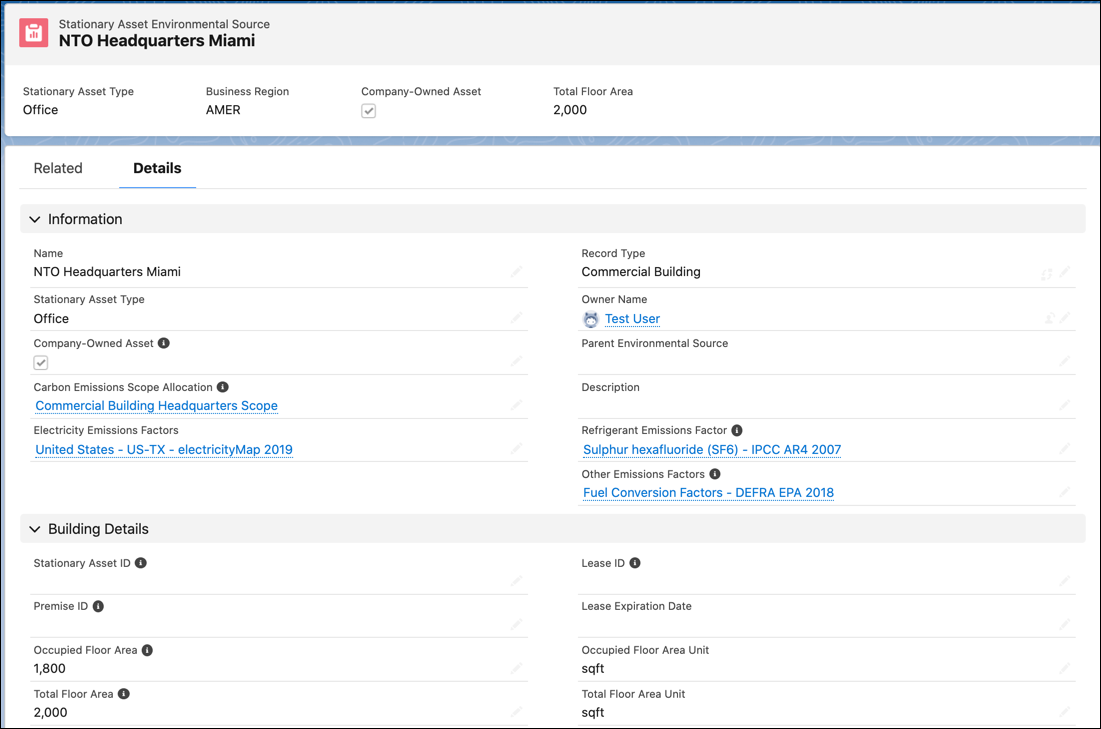Edit Stationary Asset Type via pencil icon
Screen dimensions: 1101x729
click(x=517, y=318)
